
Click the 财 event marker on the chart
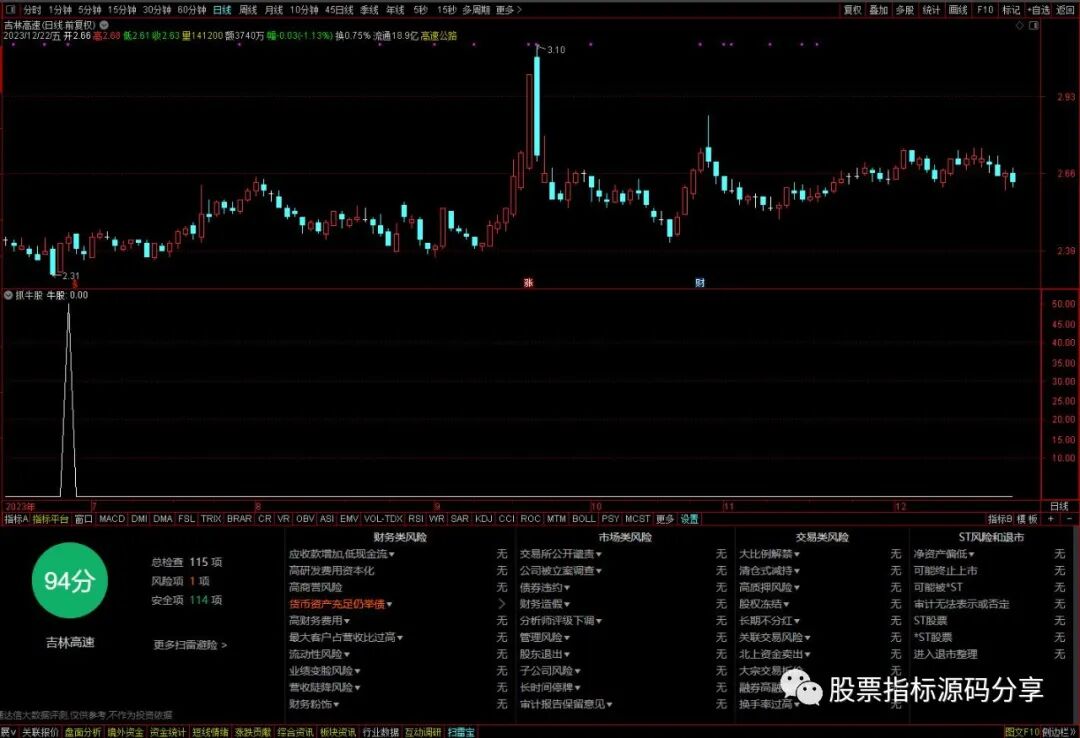tap(700, 283)
